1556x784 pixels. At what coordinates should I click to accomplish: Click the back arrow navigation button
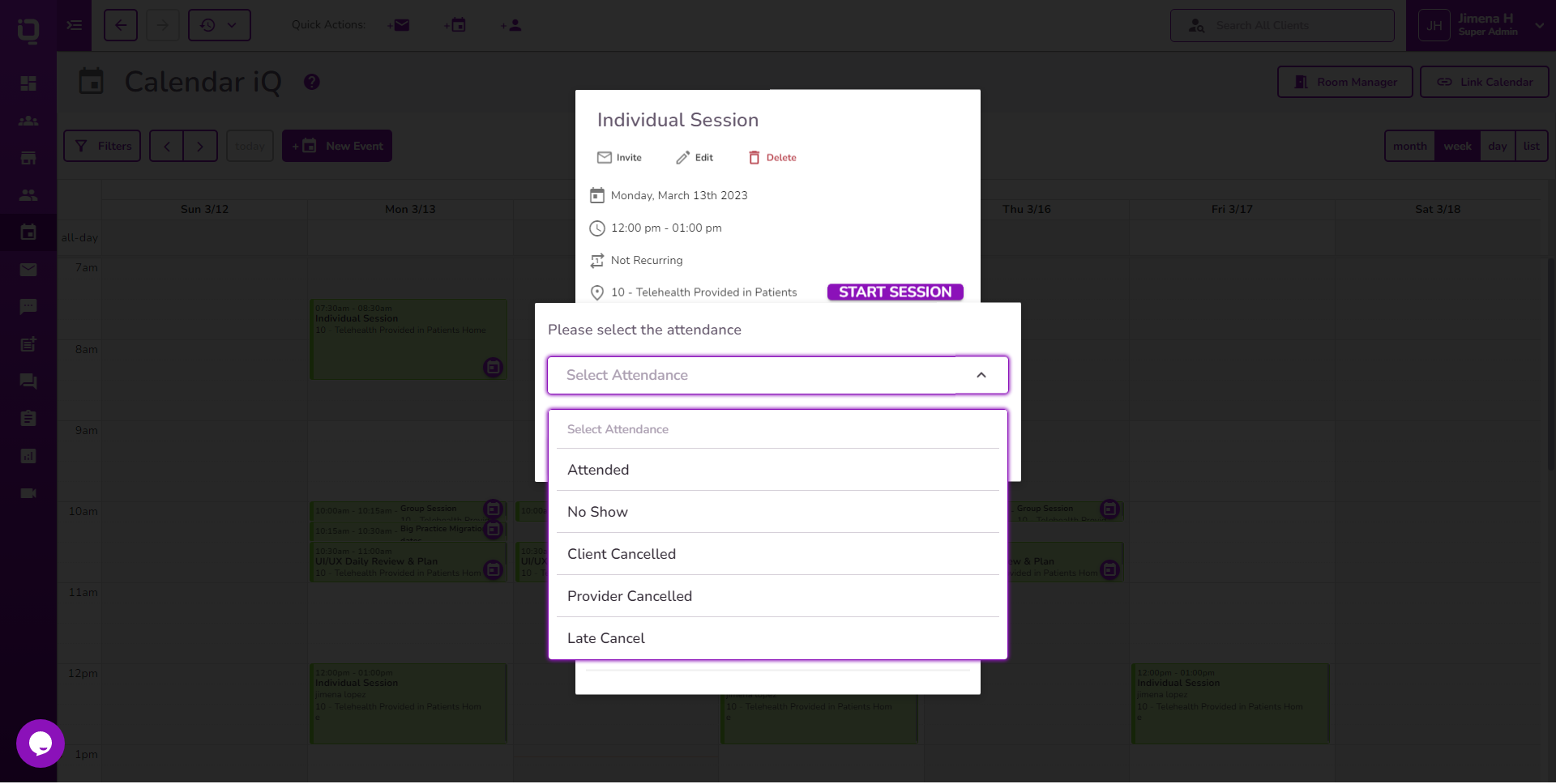121,25
